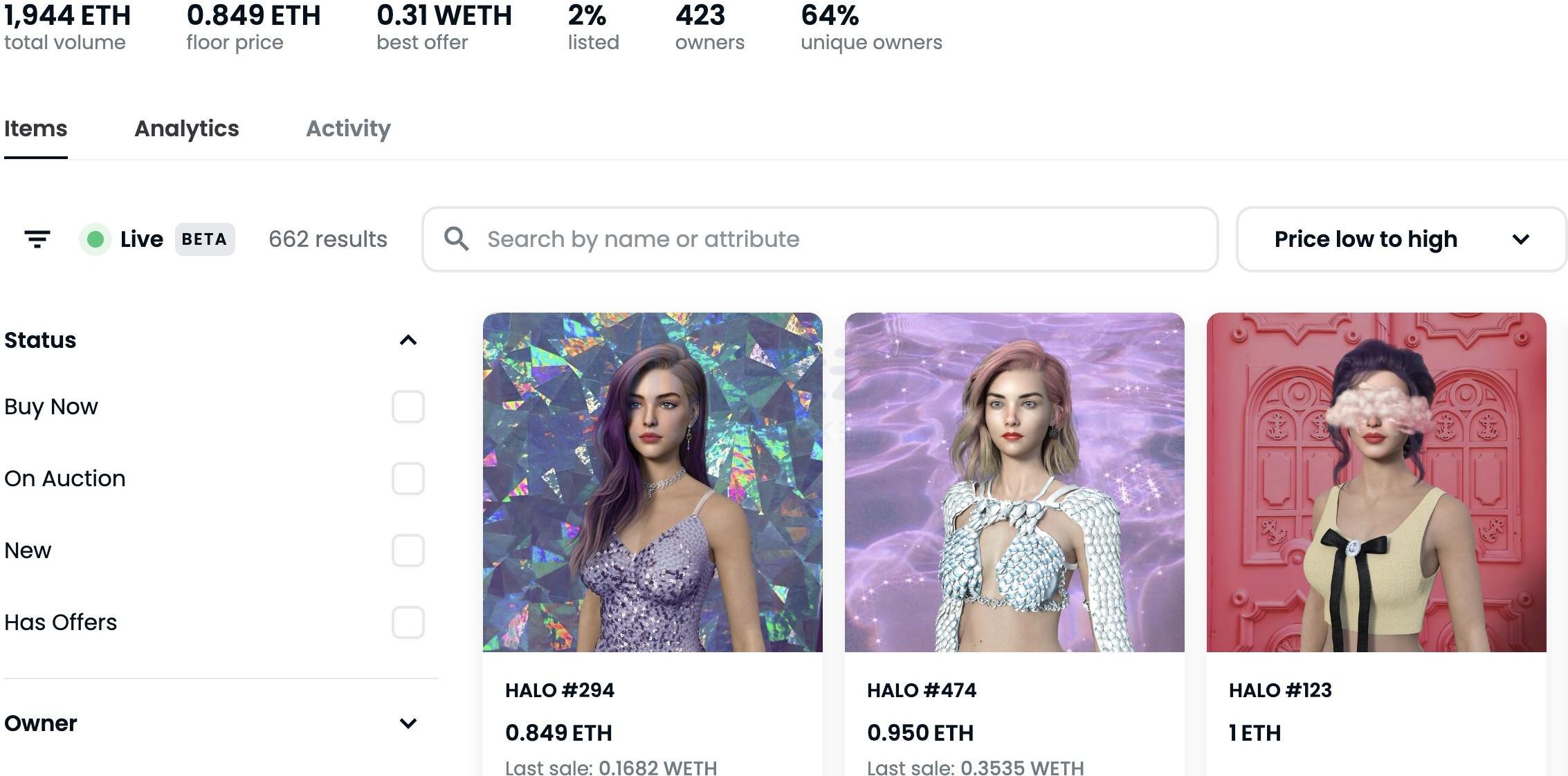Click the filter lines icon

[37, 239]
